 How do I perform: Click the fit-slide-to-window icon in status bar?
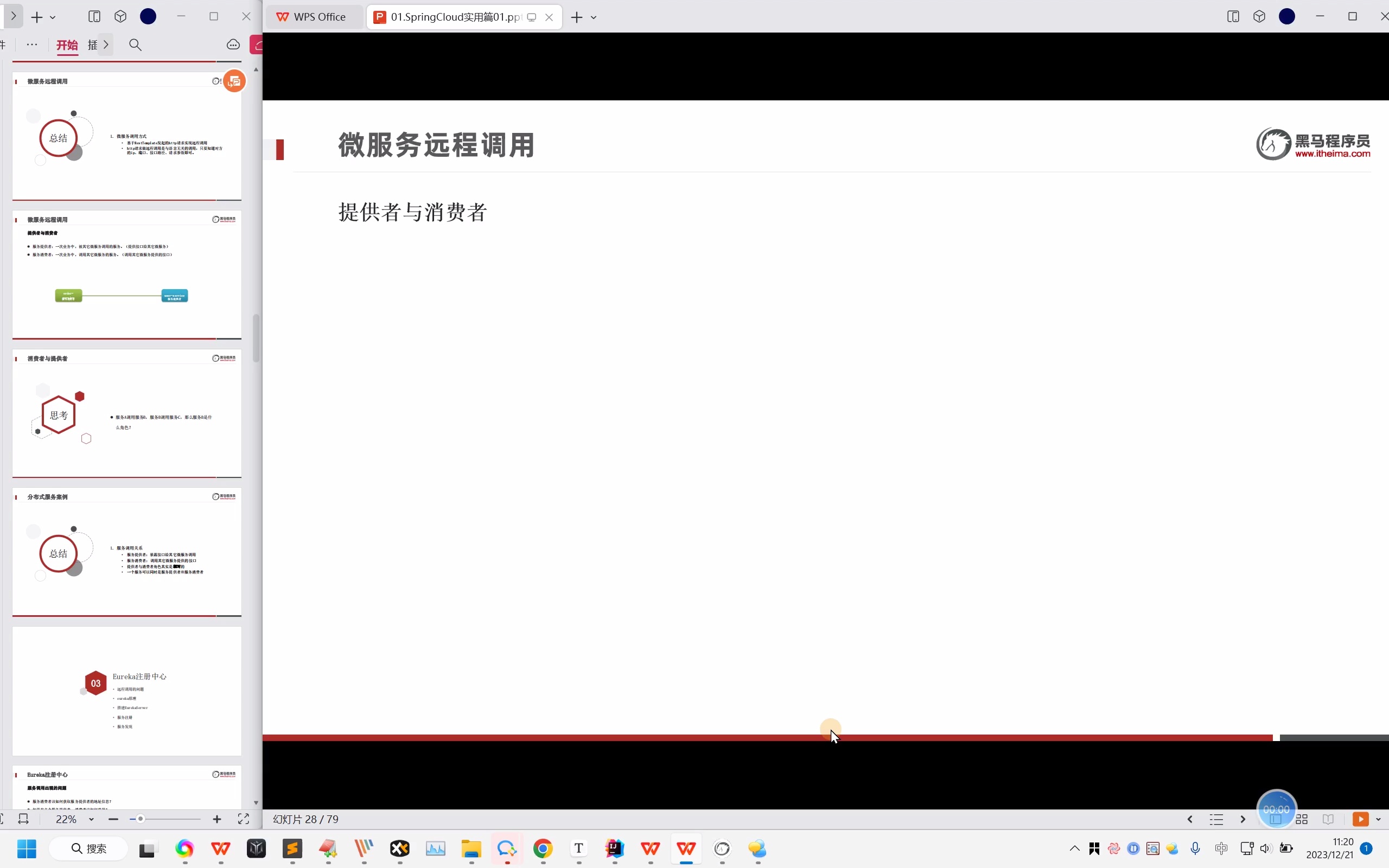coord(22,819)
